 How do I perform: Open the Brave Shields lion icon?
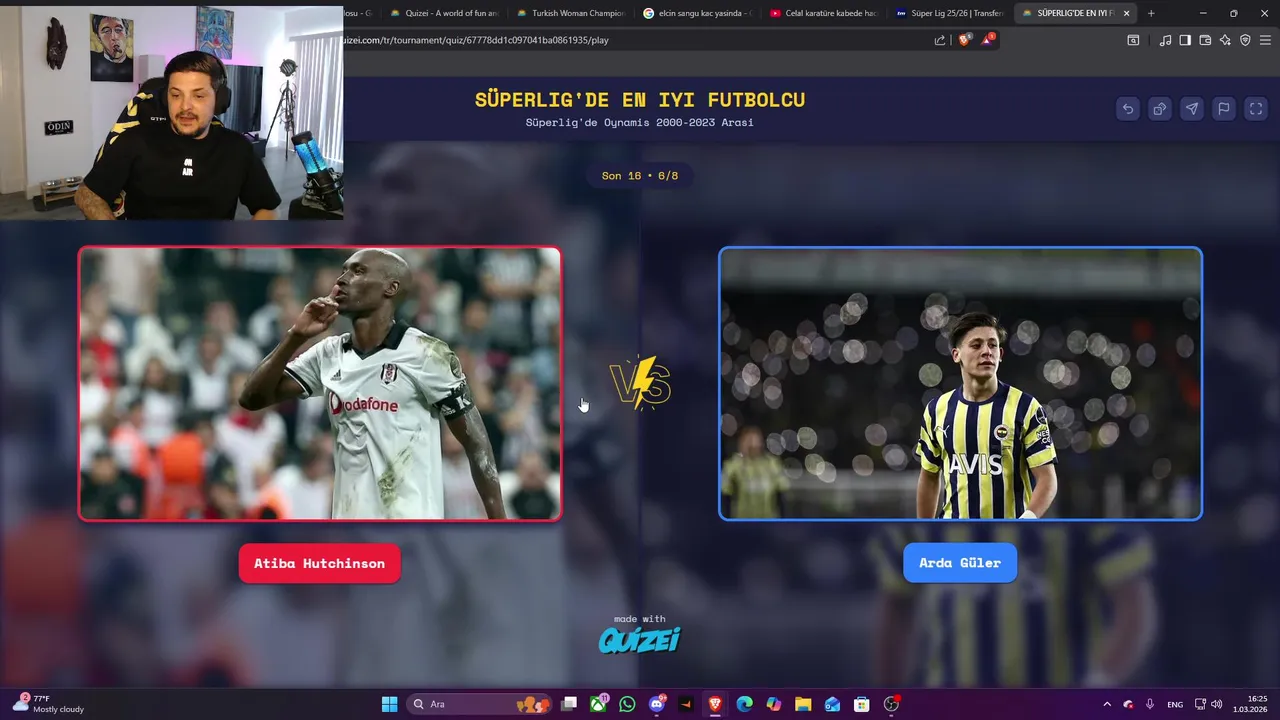click(x=964, y=40)
